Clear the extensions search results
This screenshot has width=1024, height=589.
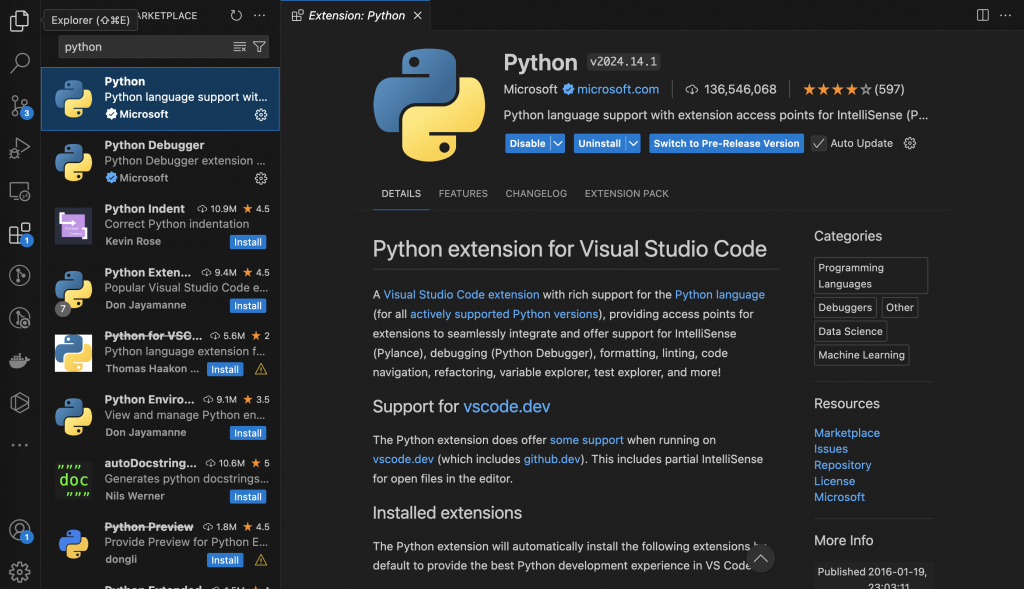[240, 47]
